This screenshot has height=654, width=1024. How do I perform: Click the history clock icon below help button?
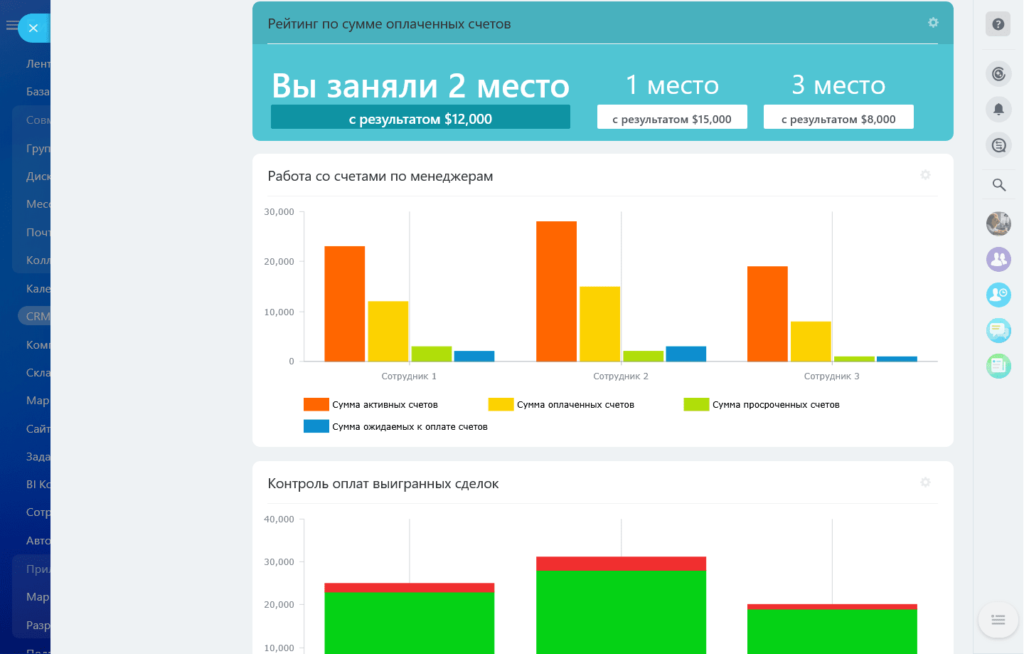998,73
